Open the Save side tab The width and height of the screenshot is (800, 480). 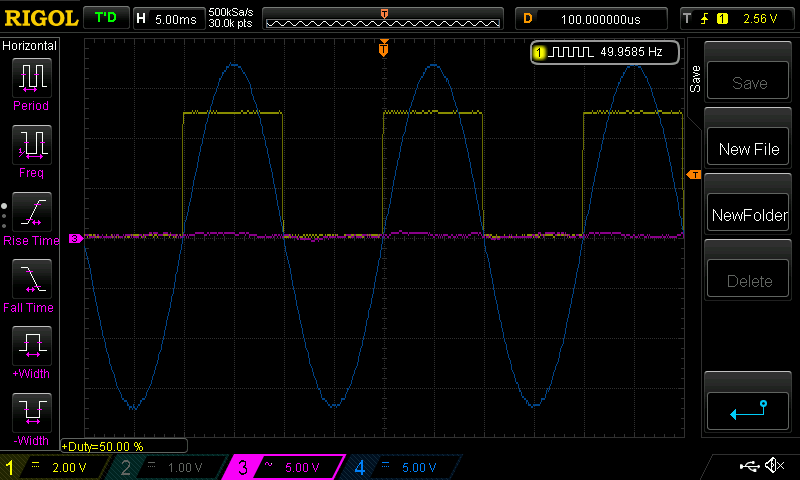(694, 80)
